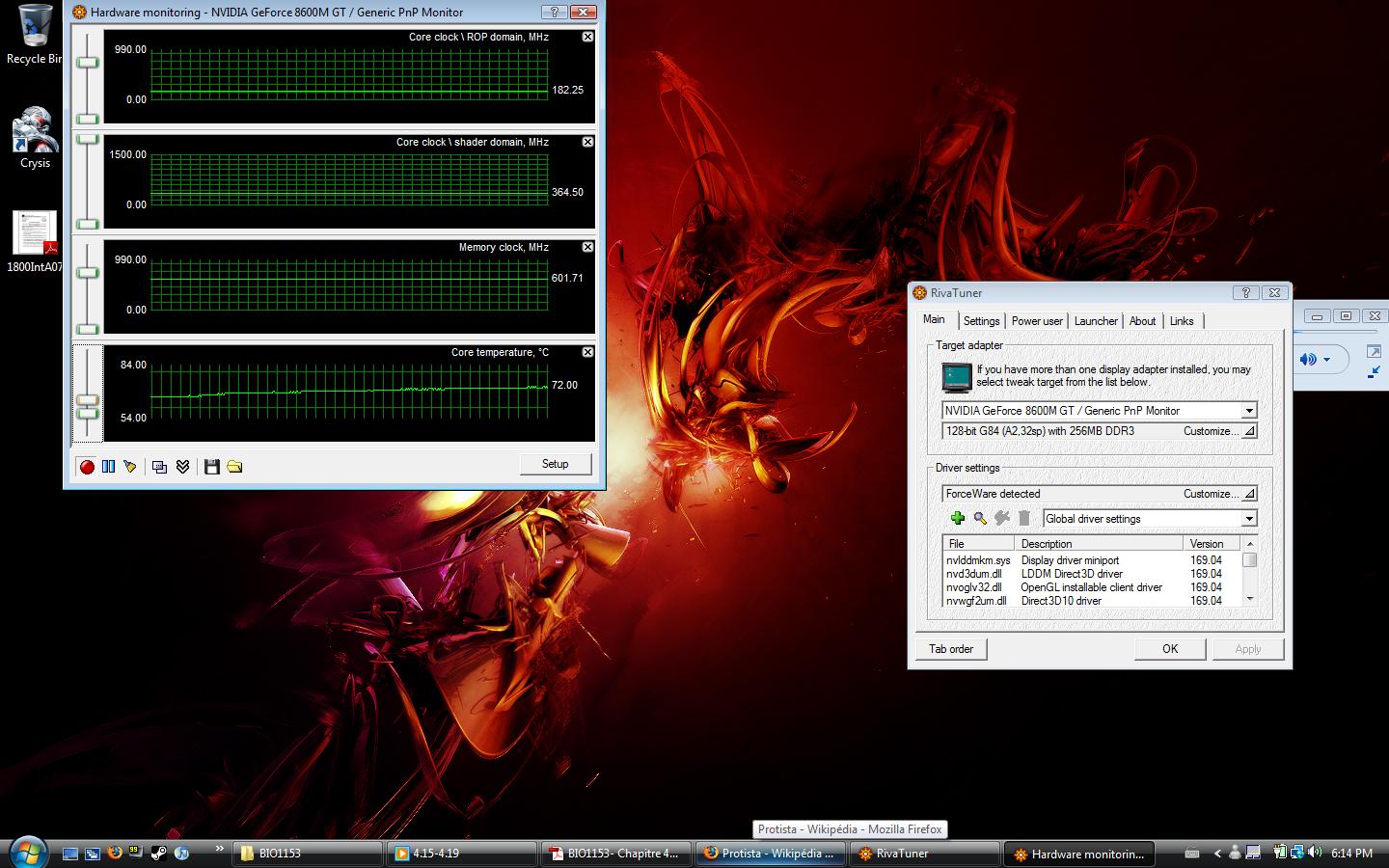This screenshot has width=1389, height=868.
Task: Click the trash delete icon in Driver settings
Action: pyautogui.click(x=1024, y=519)
